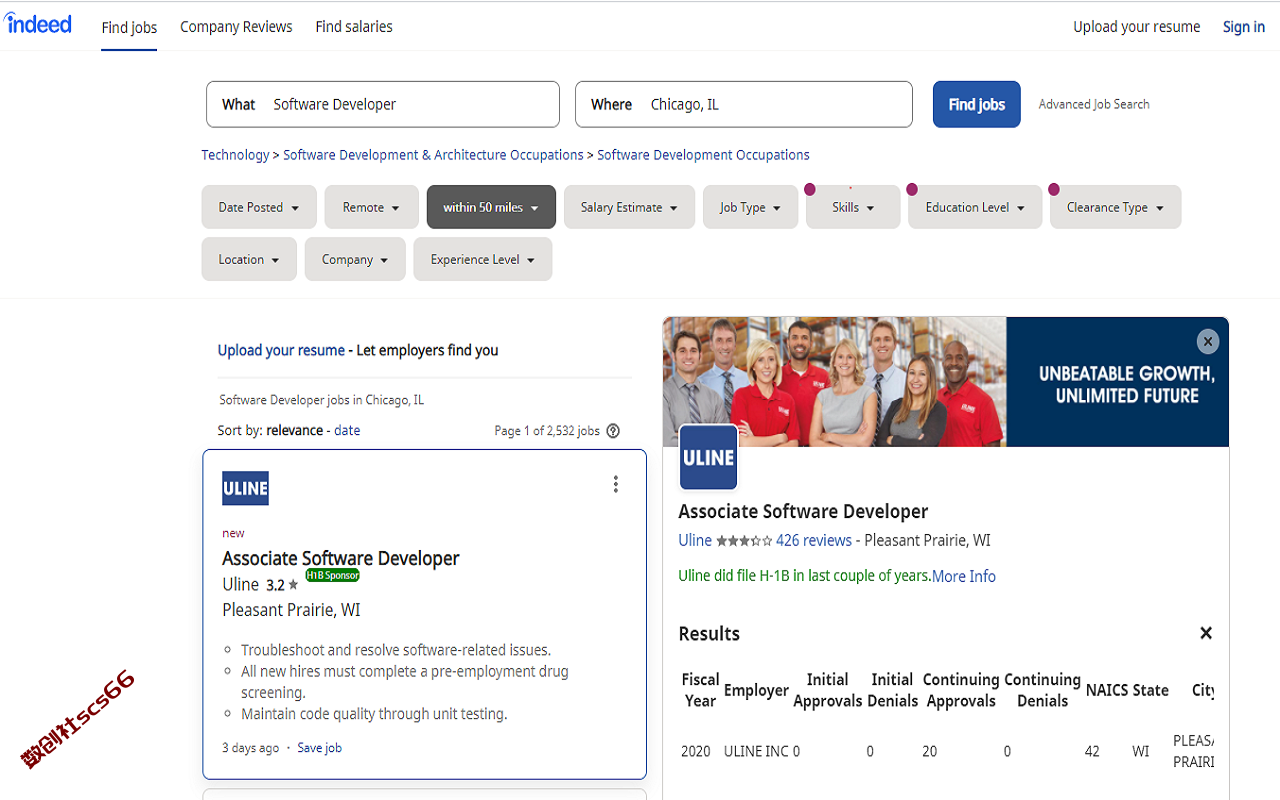Click the star rating in the job details
Viewport: 1280px width, 800px height.
(x=744, y=541)
